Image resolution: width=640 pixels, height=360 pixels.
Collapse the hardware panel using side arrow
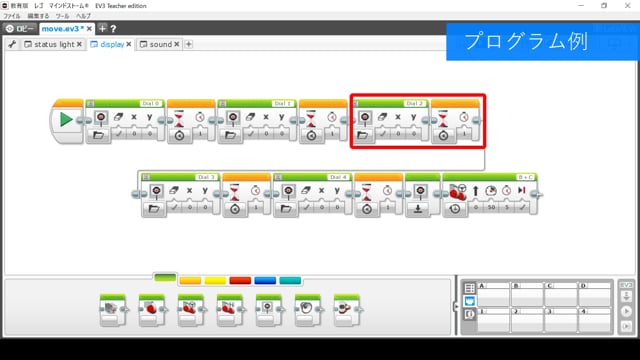[x=456, y=307]
